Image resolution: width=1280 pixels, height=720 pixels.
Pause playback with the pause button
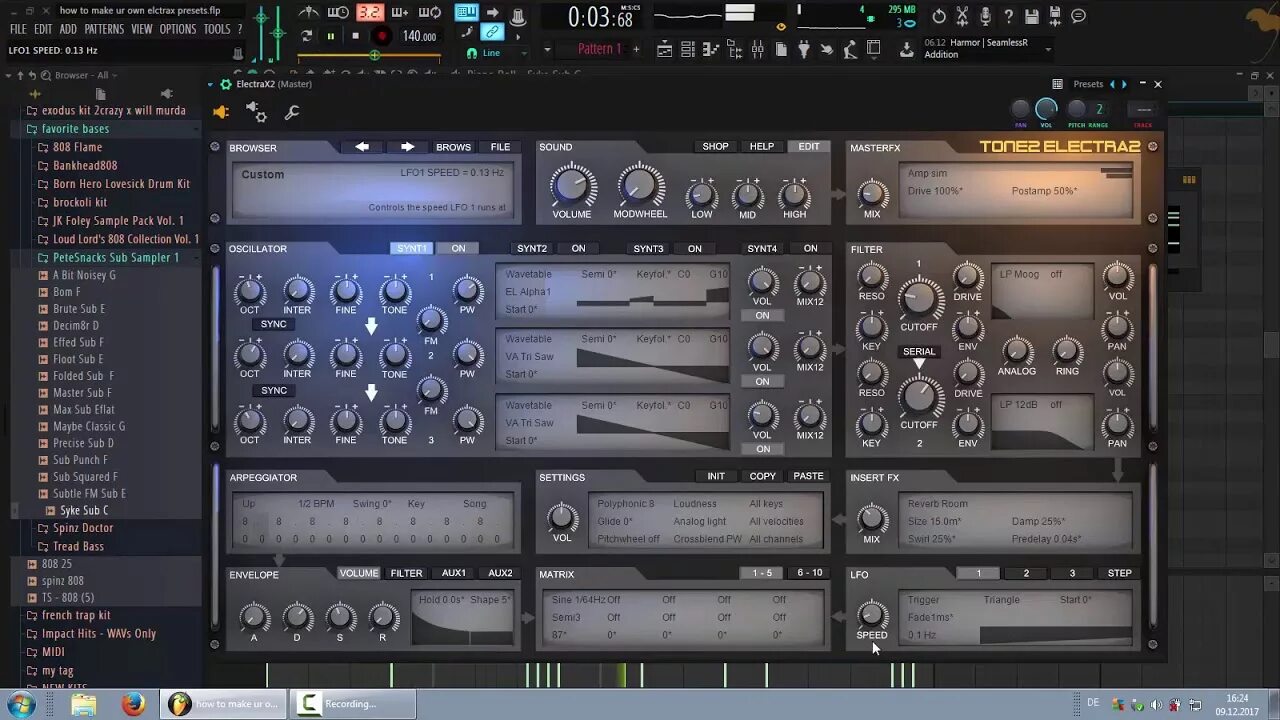331,36
